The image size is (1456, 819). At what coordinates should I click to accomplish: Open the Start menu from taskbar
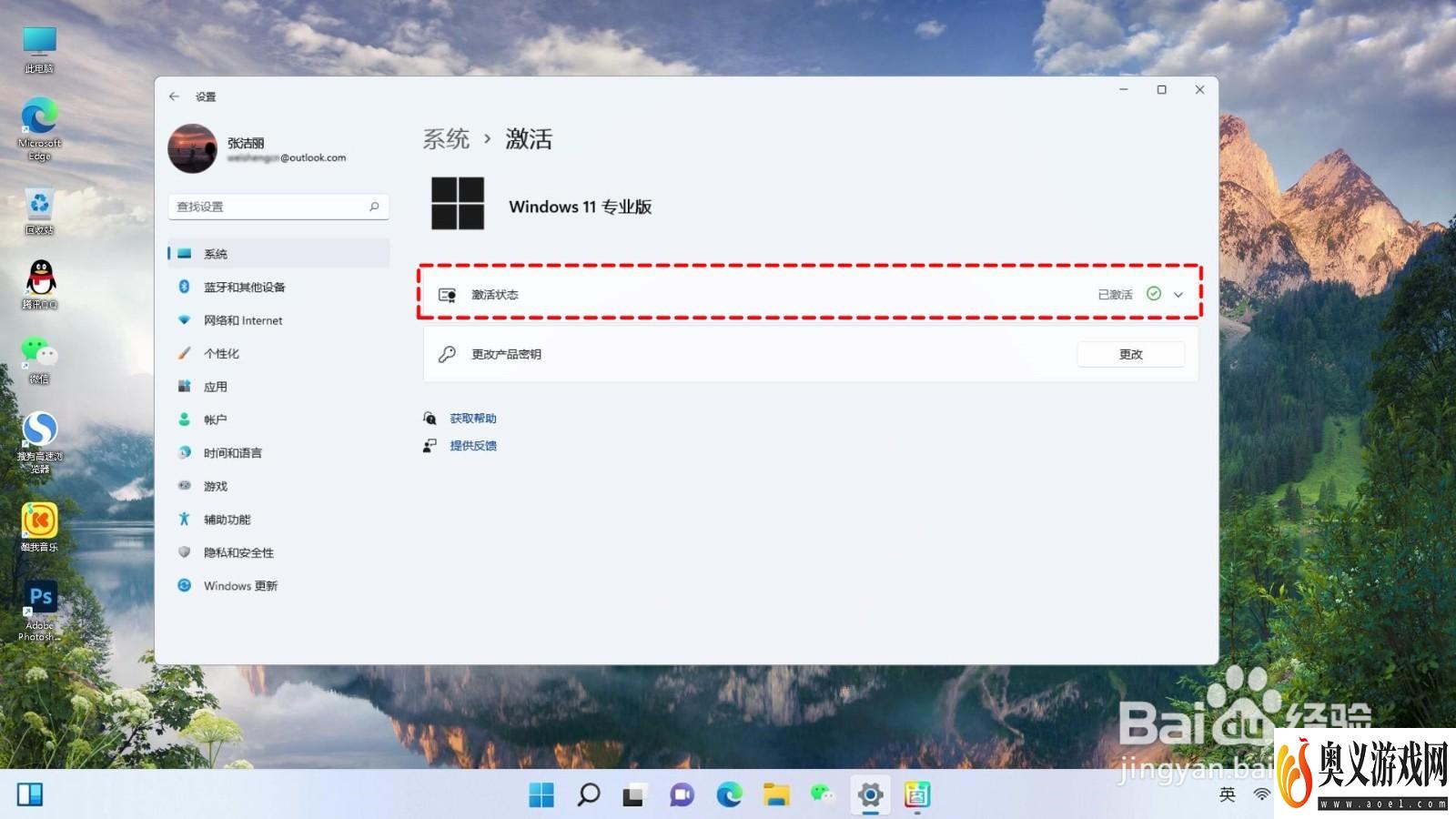[x=541, y=794]
